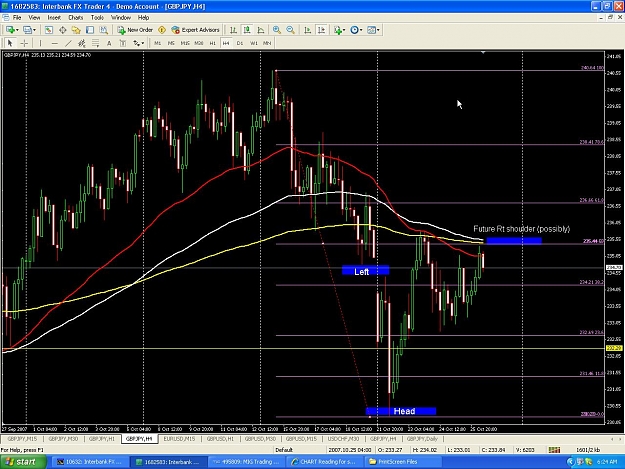625x469 pixels.
Task: Select the Fibonacci retracement tool
Action: [96, 43]
